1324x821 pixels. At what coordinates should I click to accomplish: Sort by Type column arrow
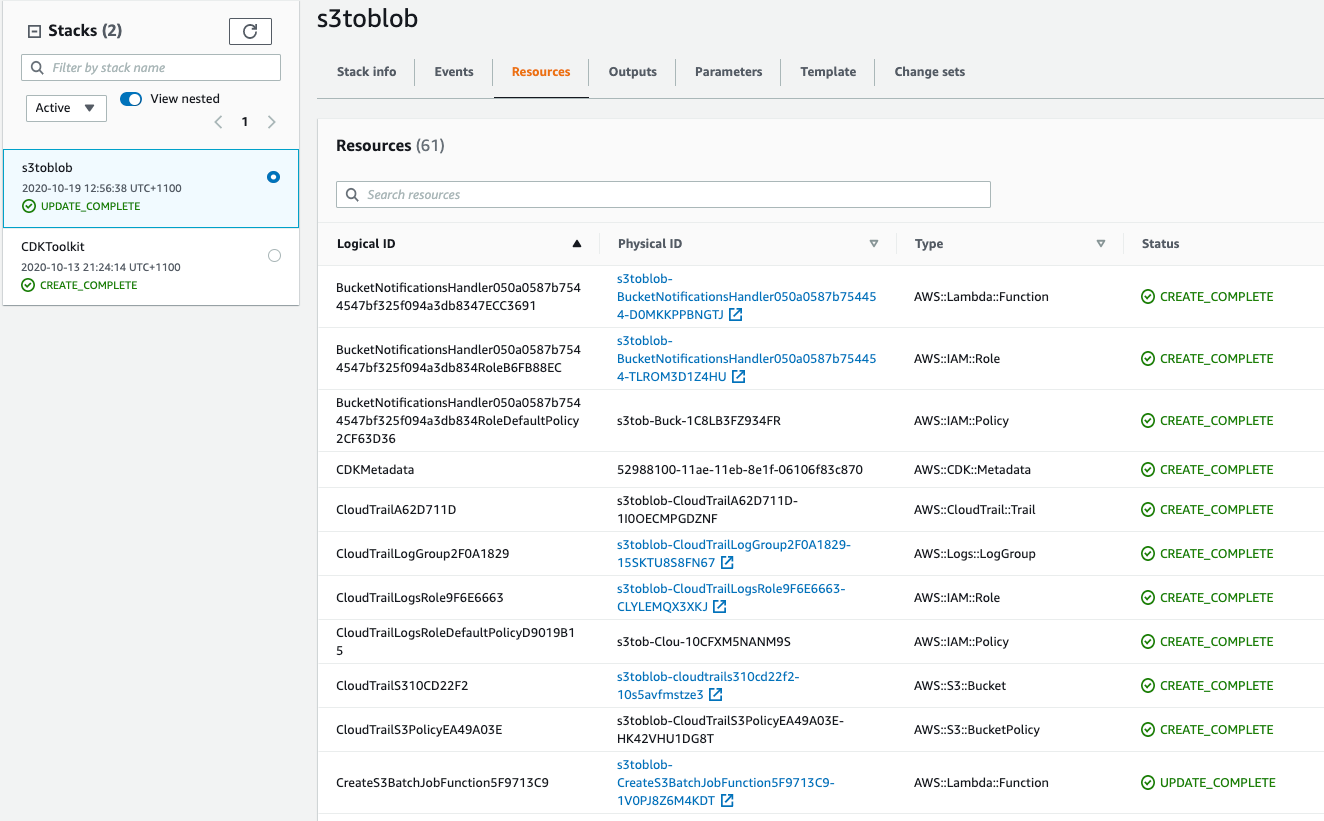click(1101, 244)
